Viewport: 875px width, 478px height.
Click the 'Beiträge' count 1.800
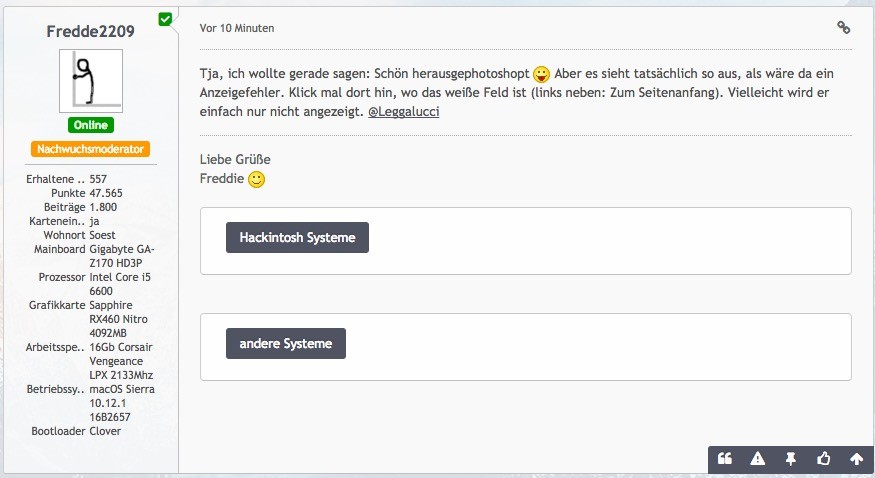pyautogui.click(x=103, y=207)
